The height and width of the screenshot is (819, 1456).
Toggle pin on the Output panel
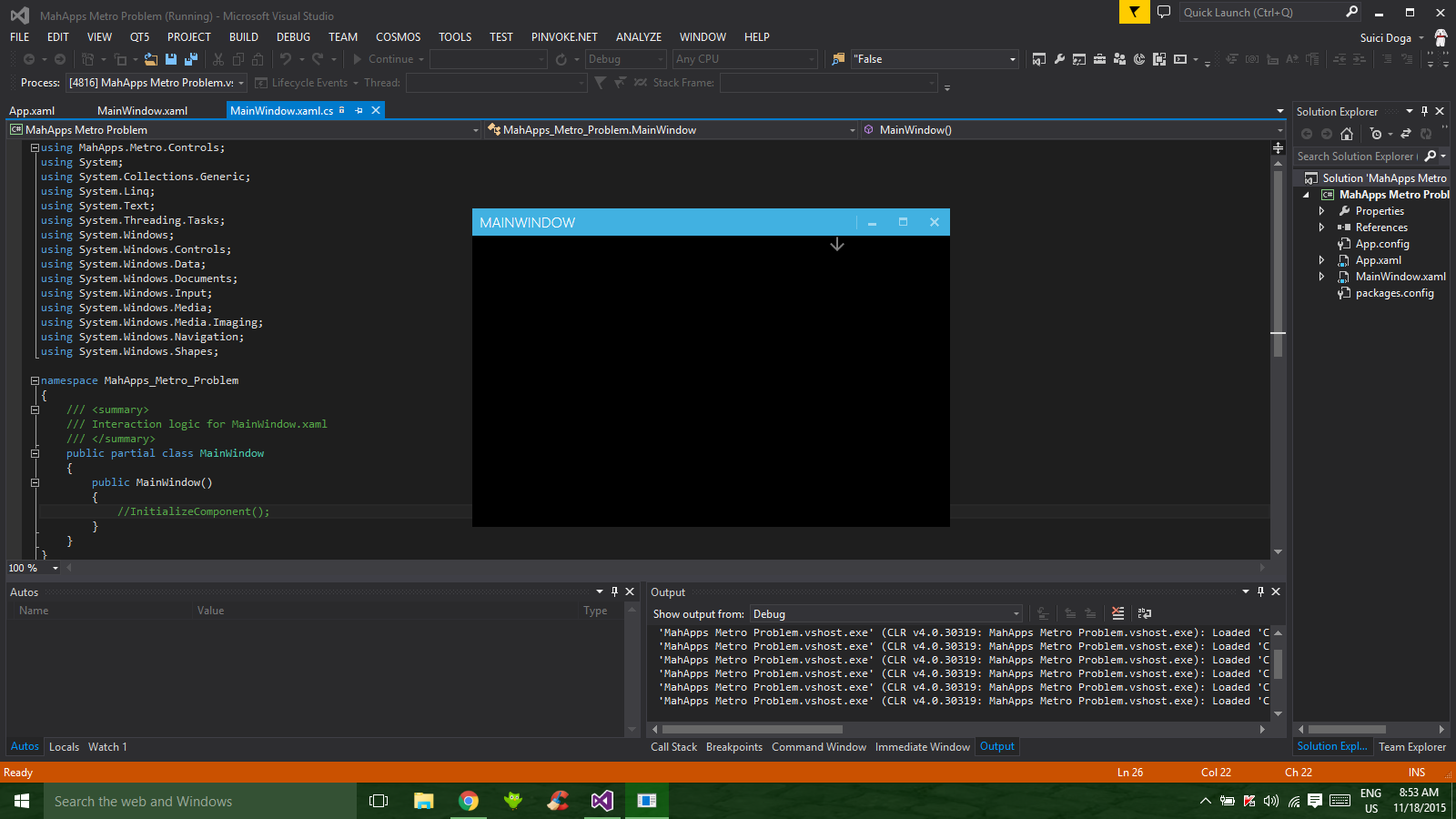coord(1260,591)
